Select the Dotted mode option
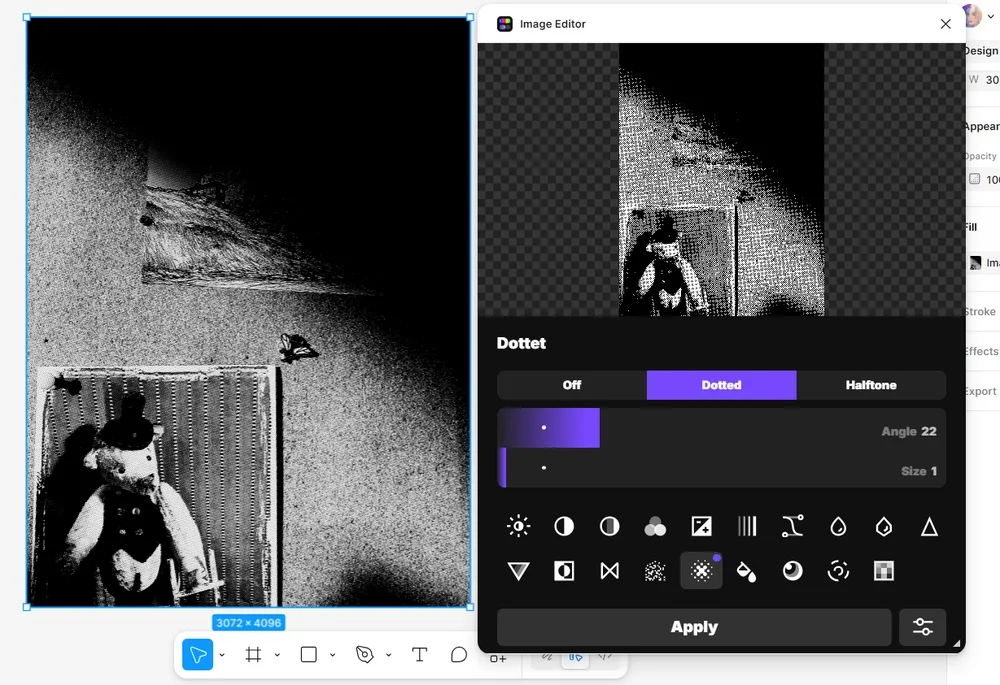Viewport: 1000px width, 685px height. point(721,385)
